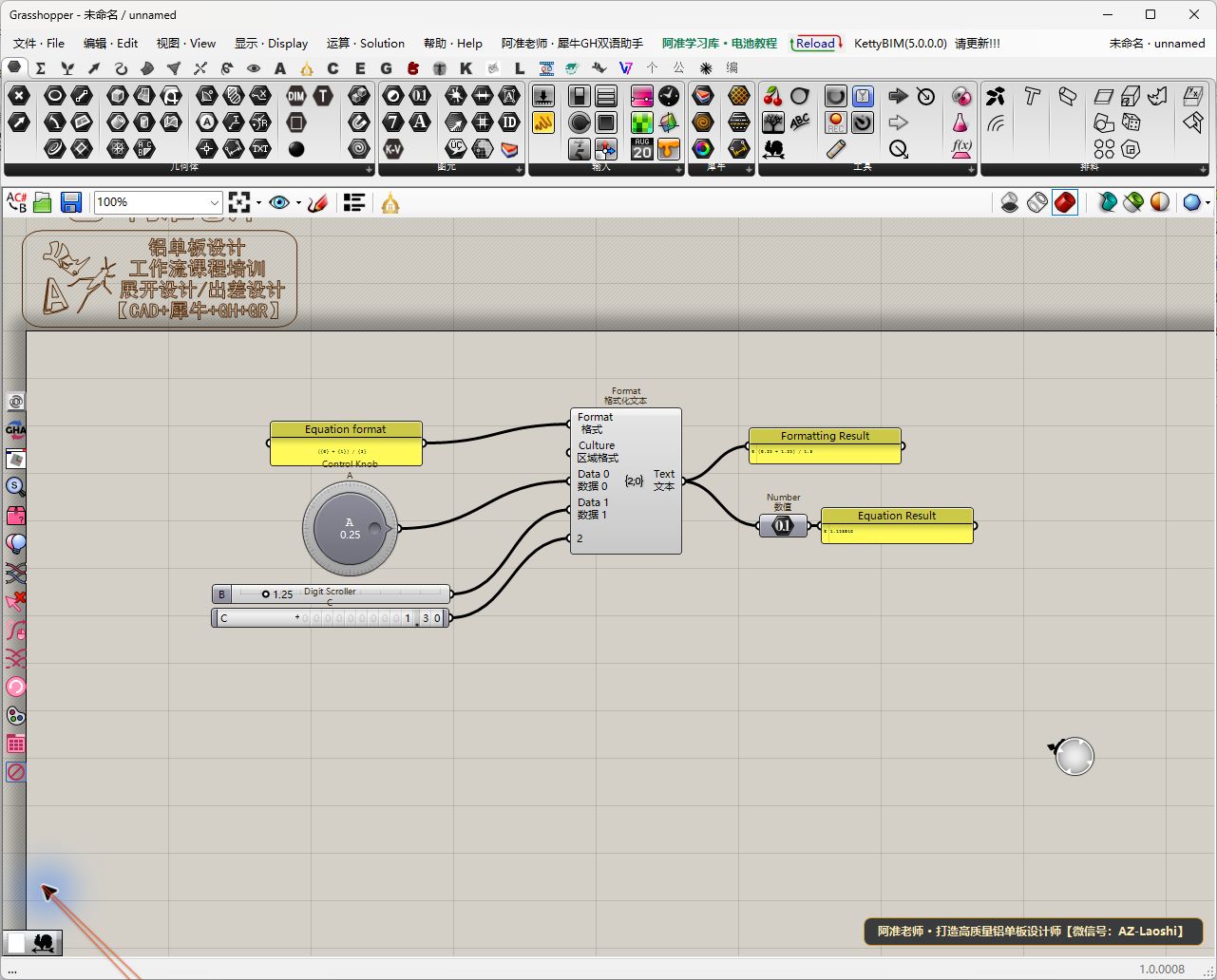Open the preview mesh quality dropdown arrow
The height and width of the screenshot is (980, 1217).
1207,202
